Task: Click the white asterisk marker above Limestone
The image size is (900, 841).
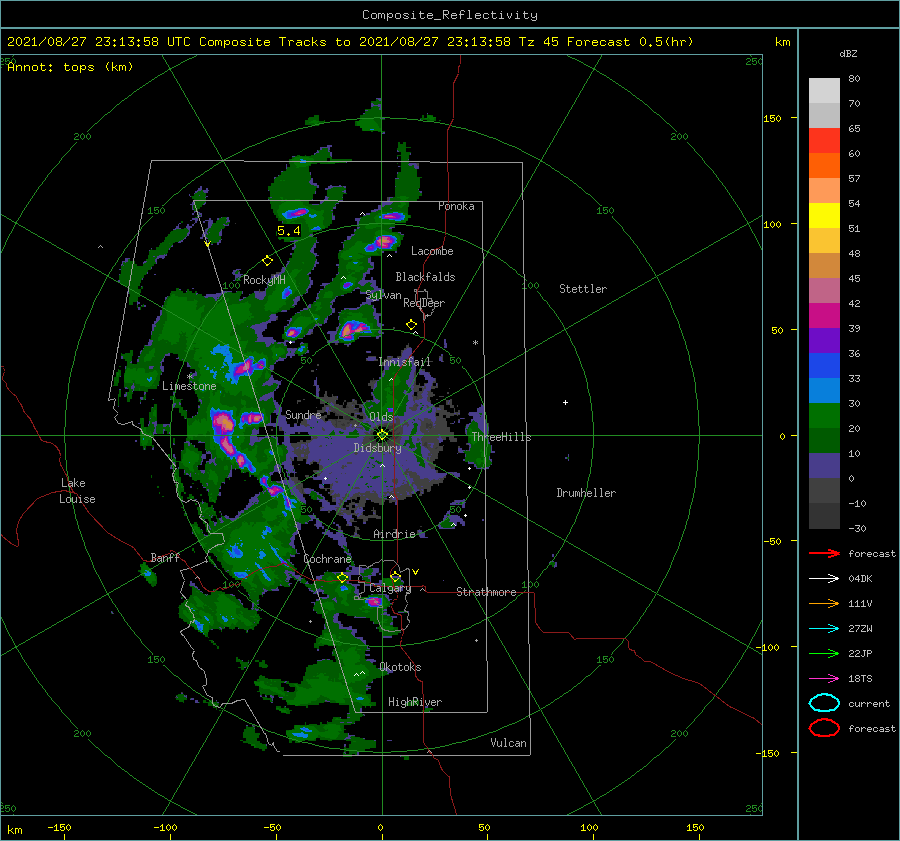Action: (x=189, y=377)
